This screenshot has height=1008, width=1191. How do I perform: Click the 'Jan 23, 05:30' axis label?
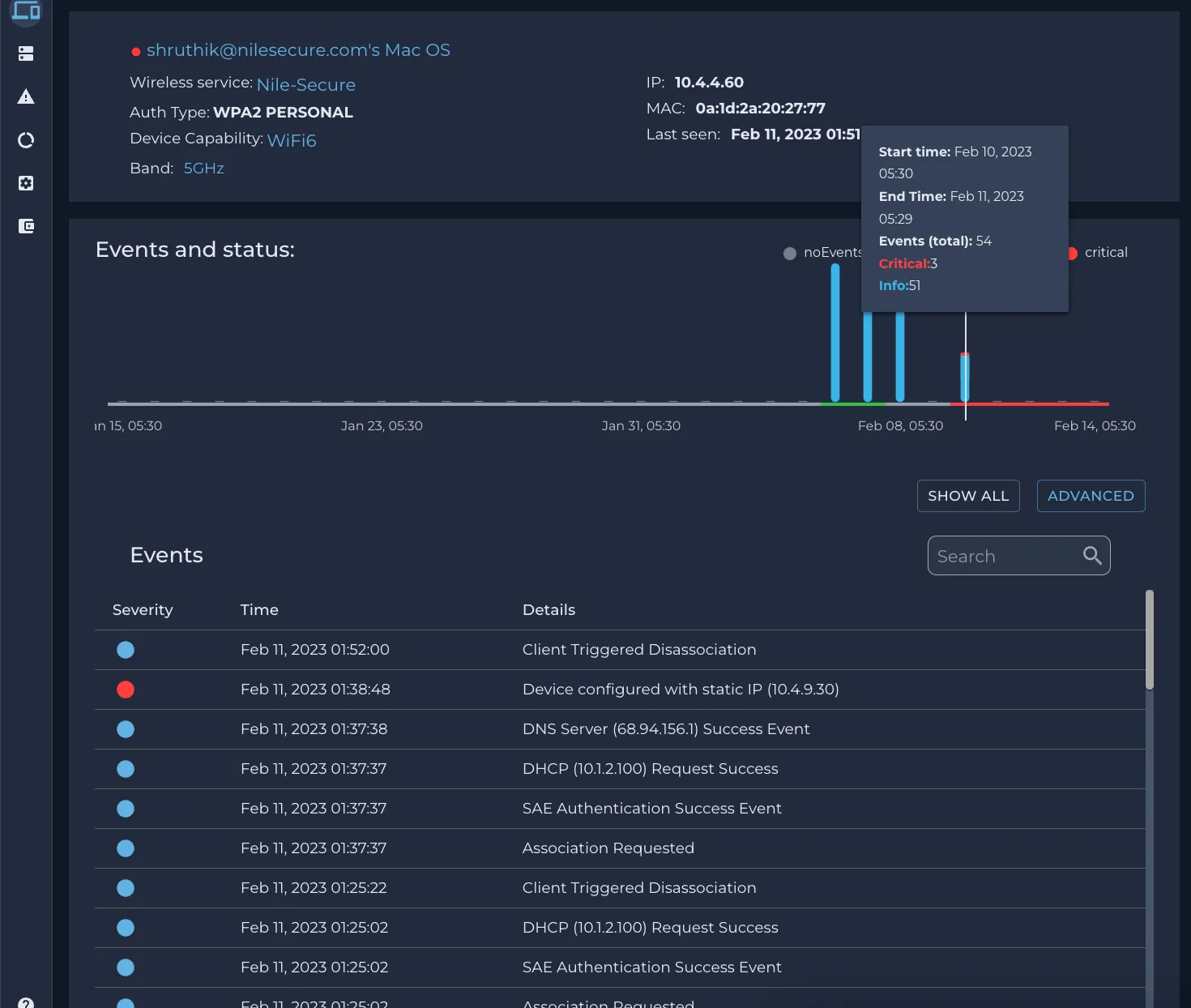[x=382, y=426]
